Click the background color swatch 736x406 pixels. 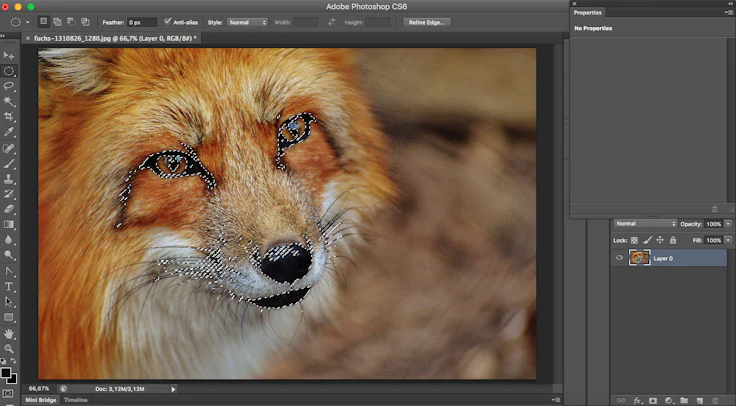pyautogui.click(x=13, y=379)
